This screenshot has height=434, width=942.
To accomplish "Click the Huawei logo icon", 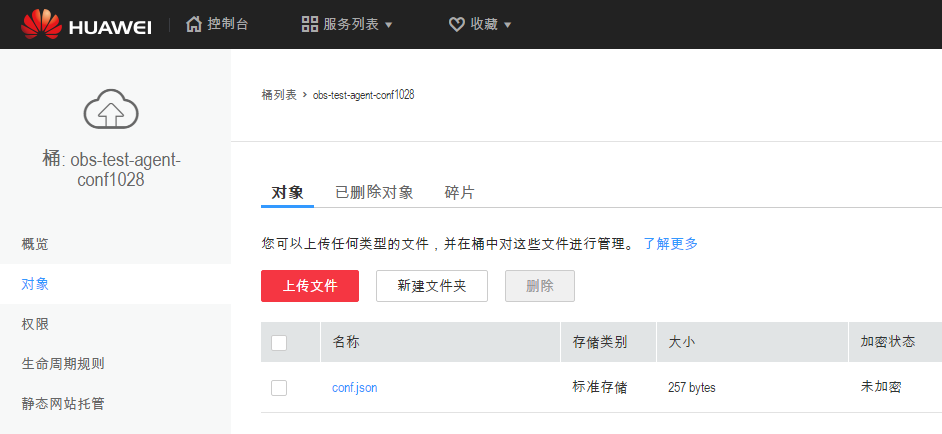I will coord(40,24).
